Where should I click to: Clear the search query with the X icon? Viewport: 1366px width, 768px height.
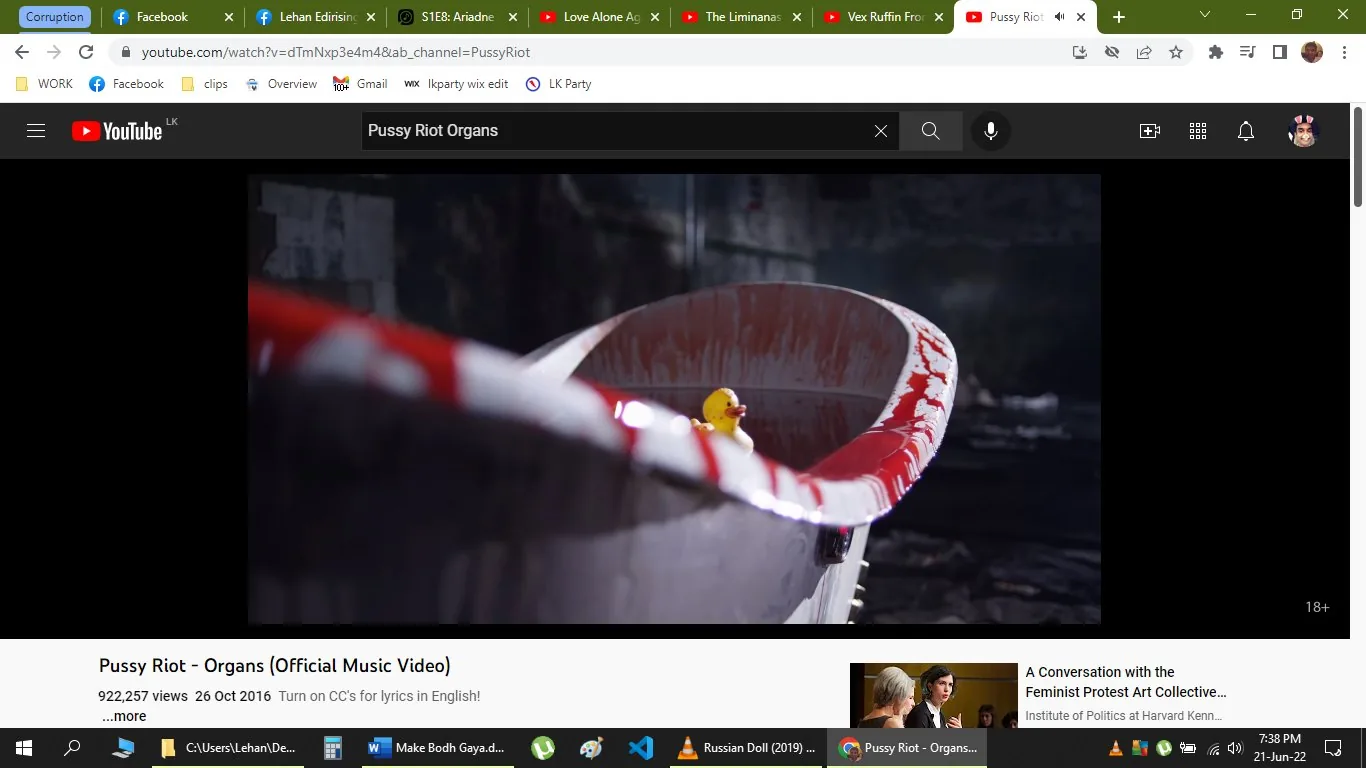[879, 130]
